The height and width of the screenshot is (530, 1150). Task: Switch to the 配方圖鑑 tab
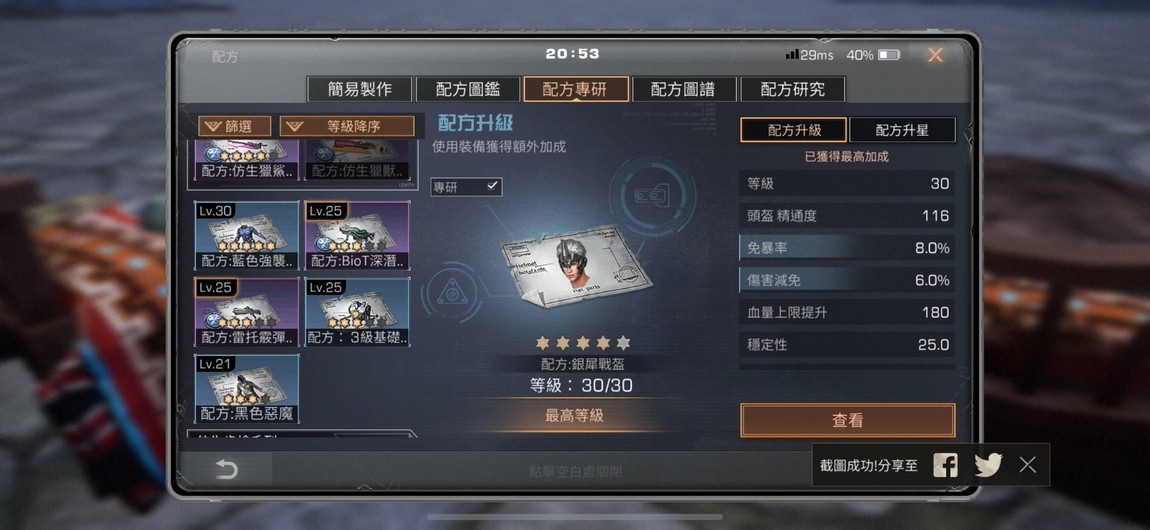(468, 89)
